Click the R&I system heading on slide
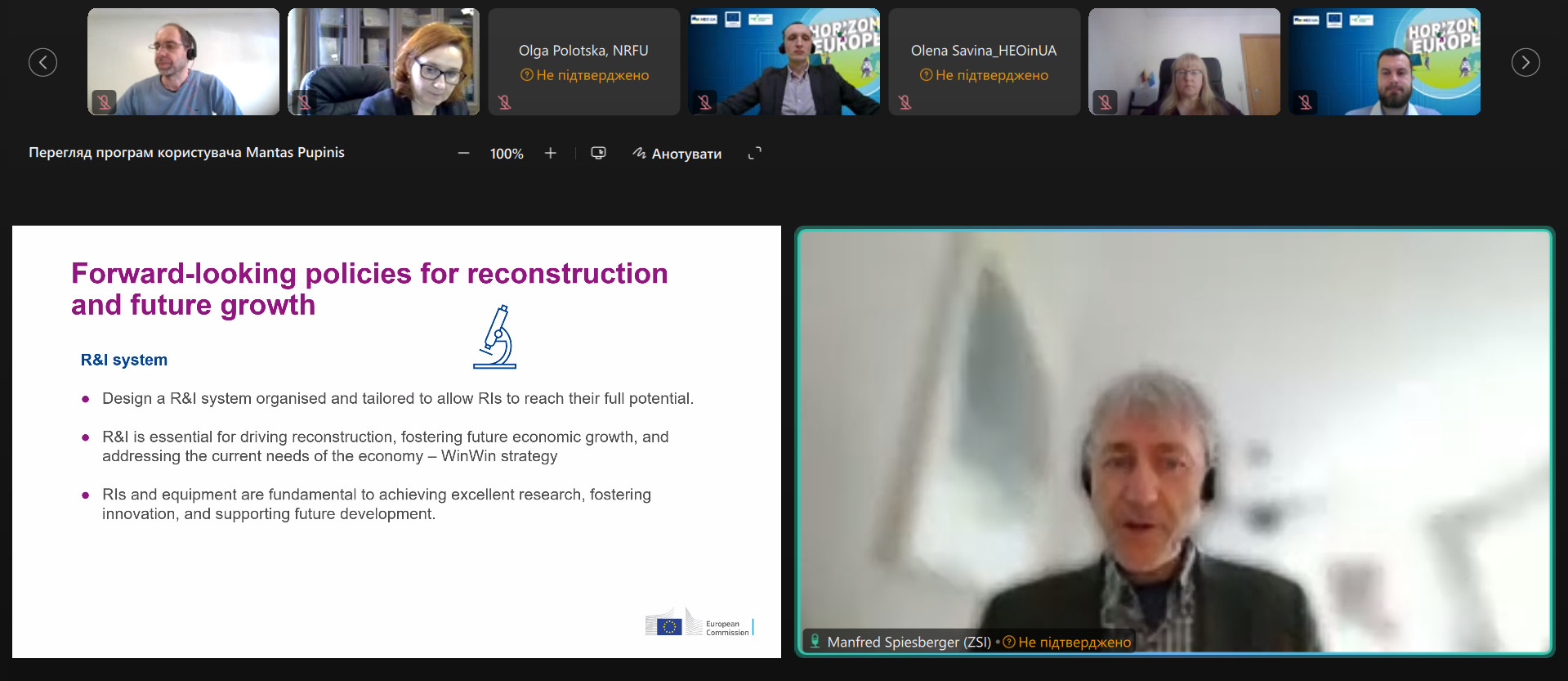 [x=124, y=360]
